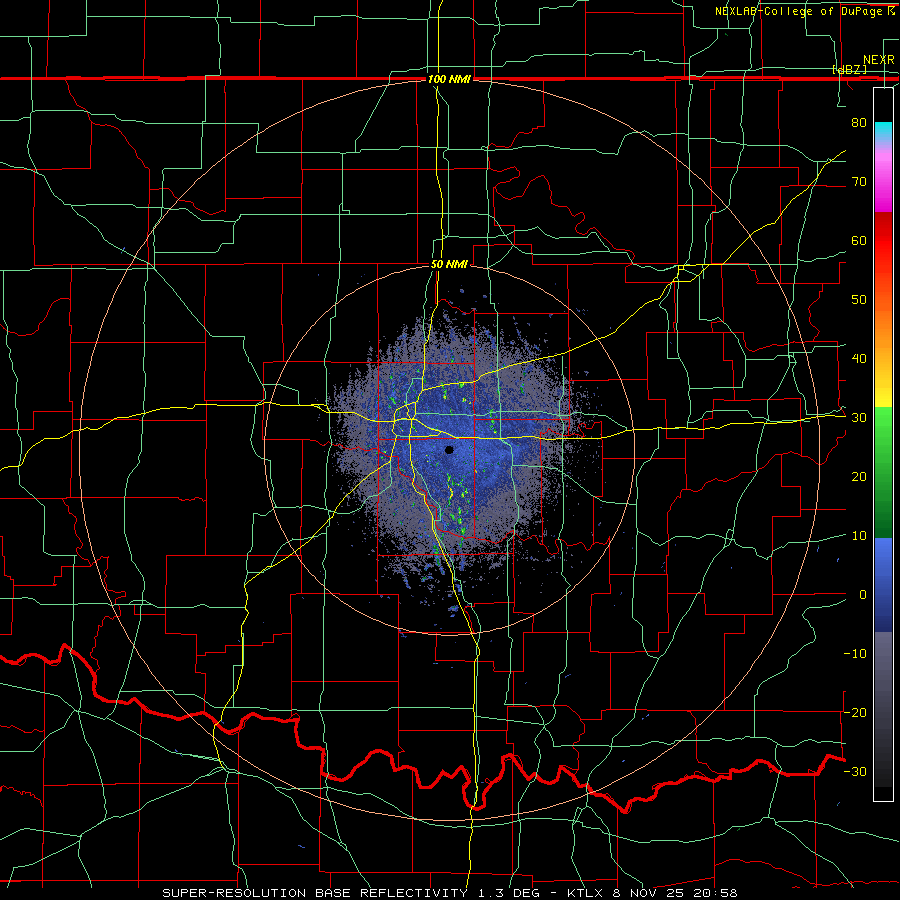Click the cyan top band of the color bar
This screenshot has width=900, height=900.
click(x=883, y=132)
